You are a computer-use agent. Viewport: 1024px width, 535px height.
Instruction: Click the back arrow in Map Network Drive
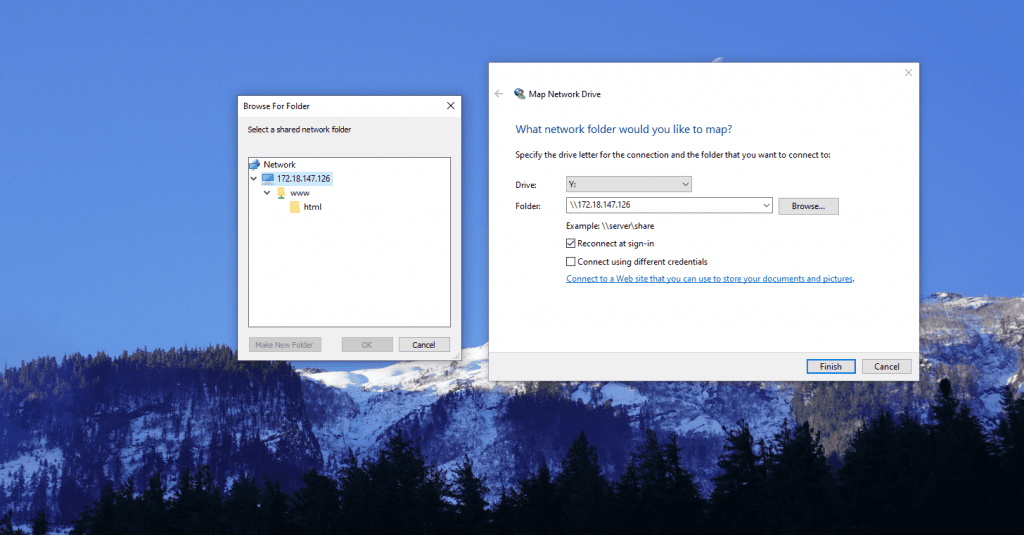tap(499, 94)
